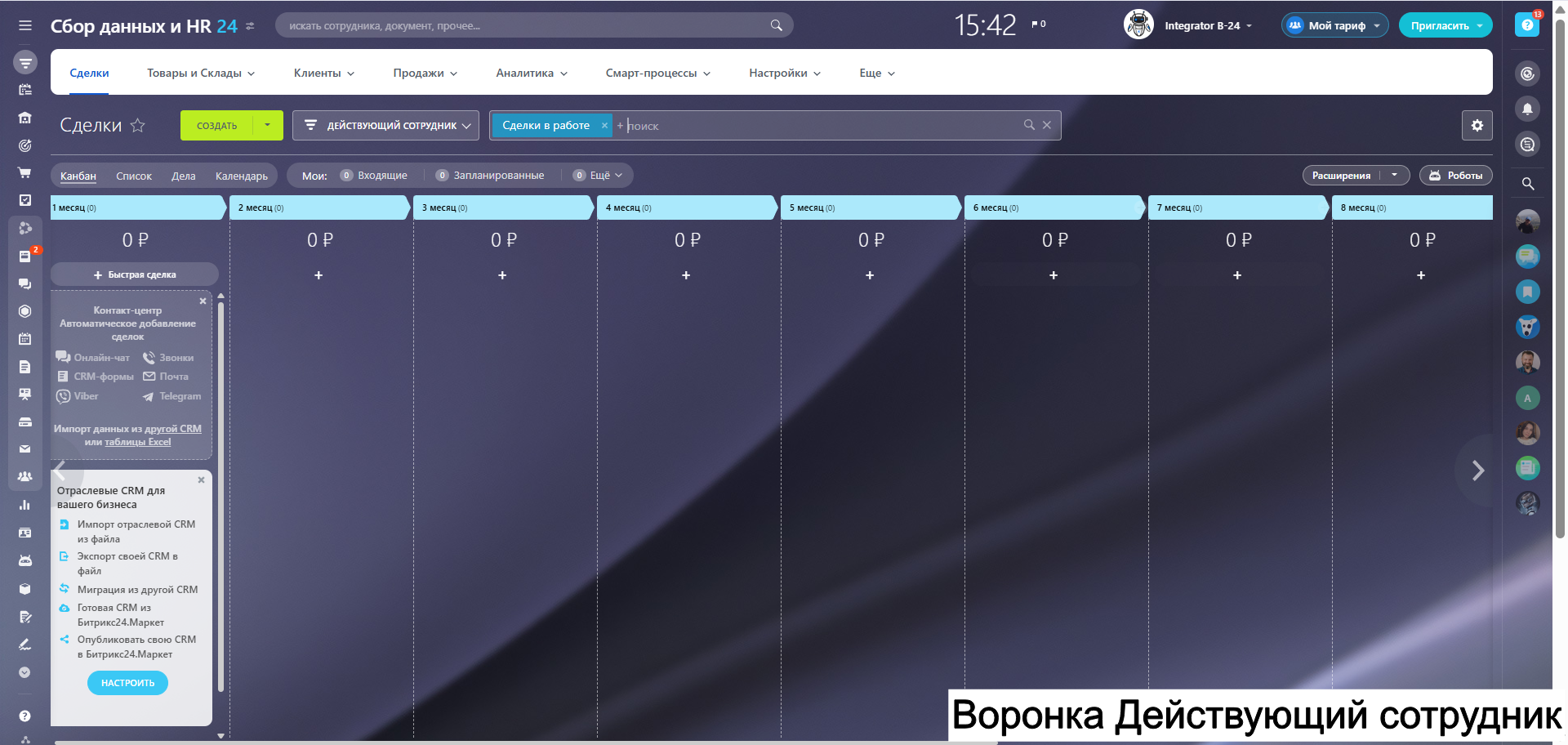Viewport: 1568px width, 745px height.
Task: Click the page vertical scrollbar
Action: 1560,278
